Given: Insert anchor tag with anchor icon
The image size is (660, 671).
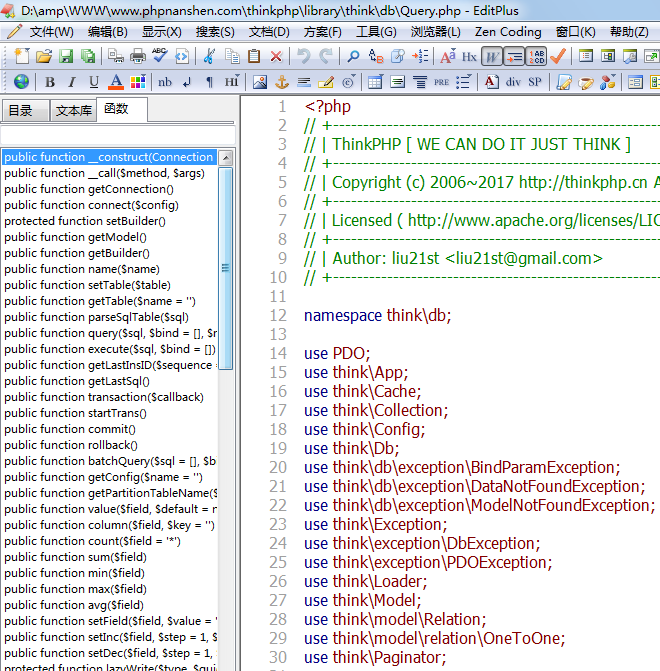Looking at the screenshot, I should (282, 81).
